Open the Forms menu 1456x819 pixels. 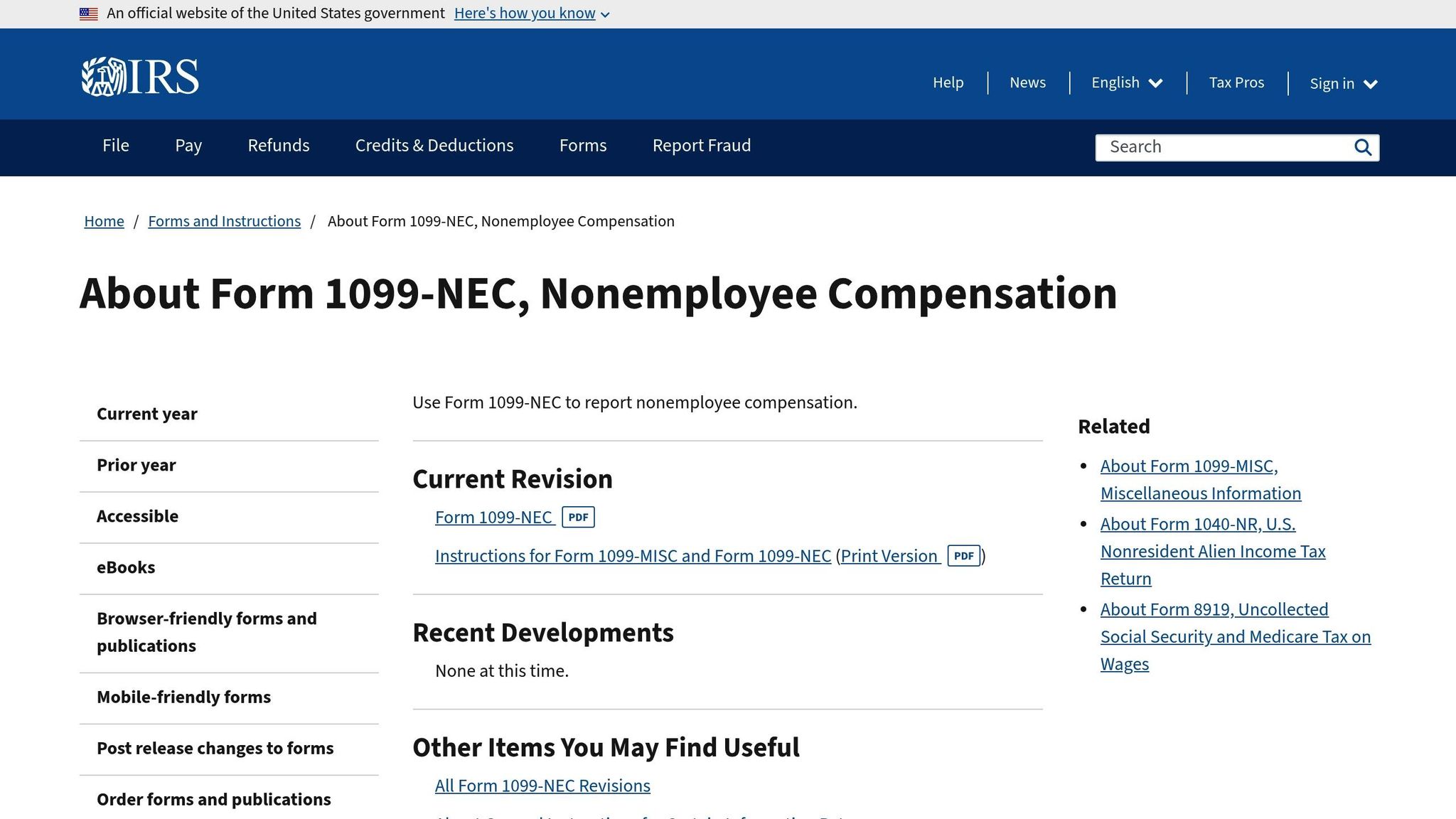pyautogui.click(x=583, y=146)
